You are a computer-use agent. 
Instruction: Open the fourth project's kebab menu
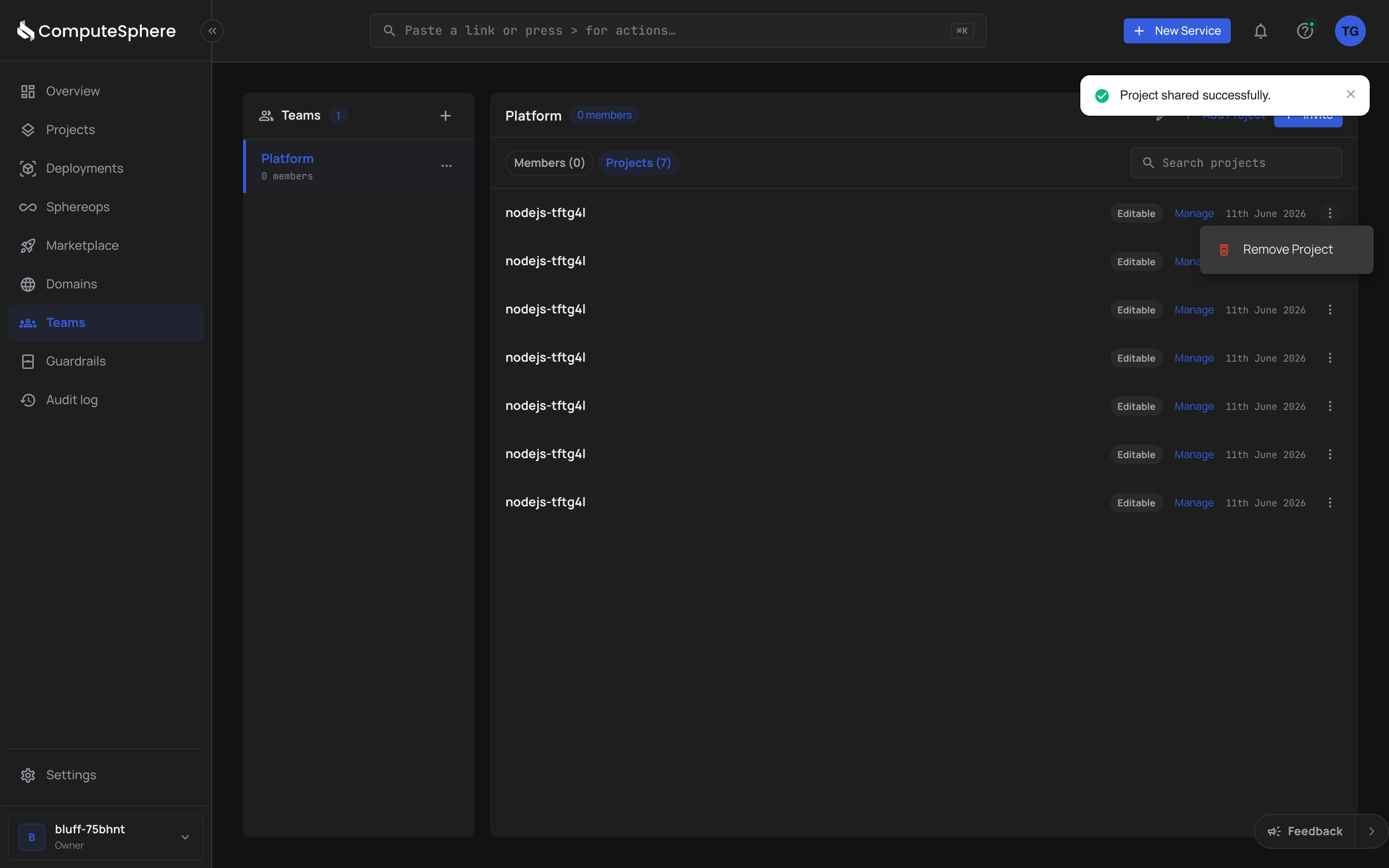[1330, 358]
